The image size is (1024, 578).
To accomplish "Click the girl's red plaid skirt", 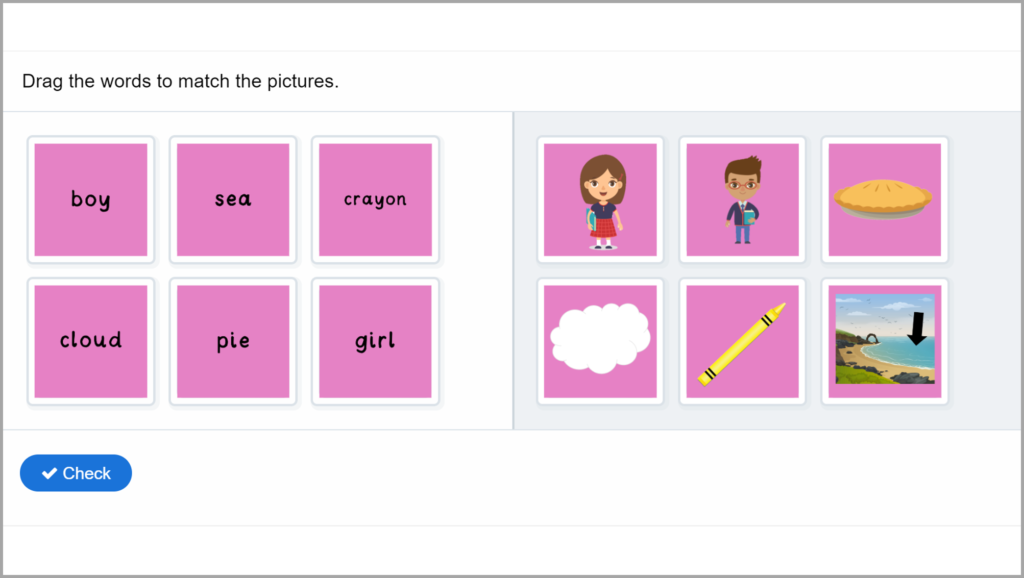I will coord(603,229).
